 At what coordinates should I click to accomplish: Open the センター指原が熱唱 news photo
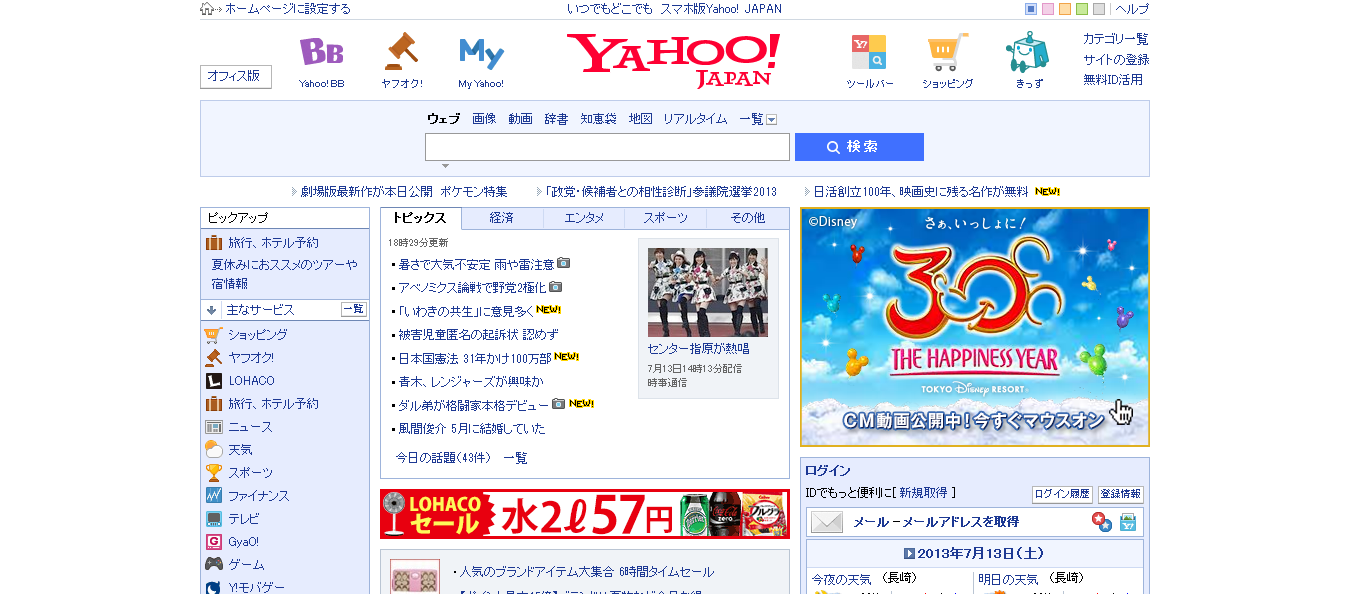tap(708, 292)
